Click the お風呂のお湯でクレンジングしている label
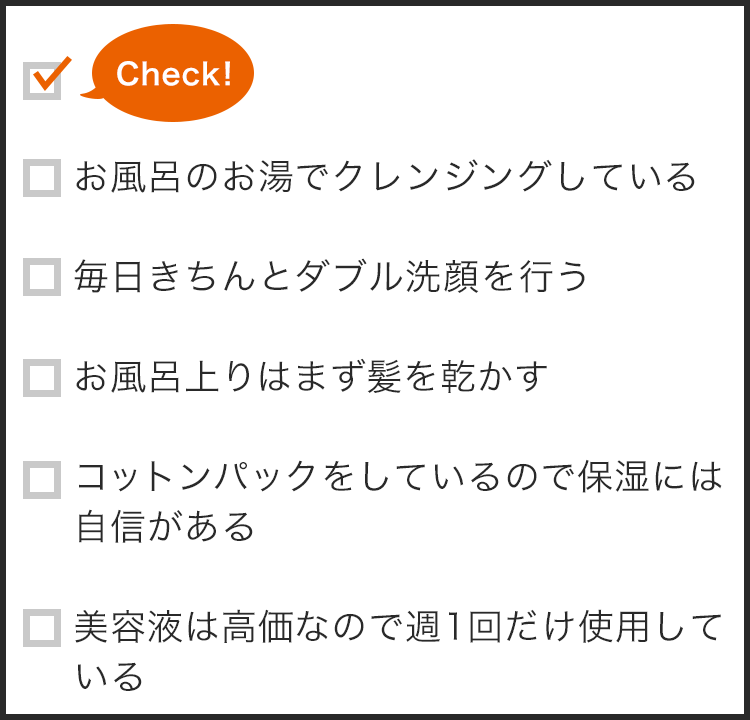The width and height of the screenshot is (750, 720). click(x=386, y=177)
